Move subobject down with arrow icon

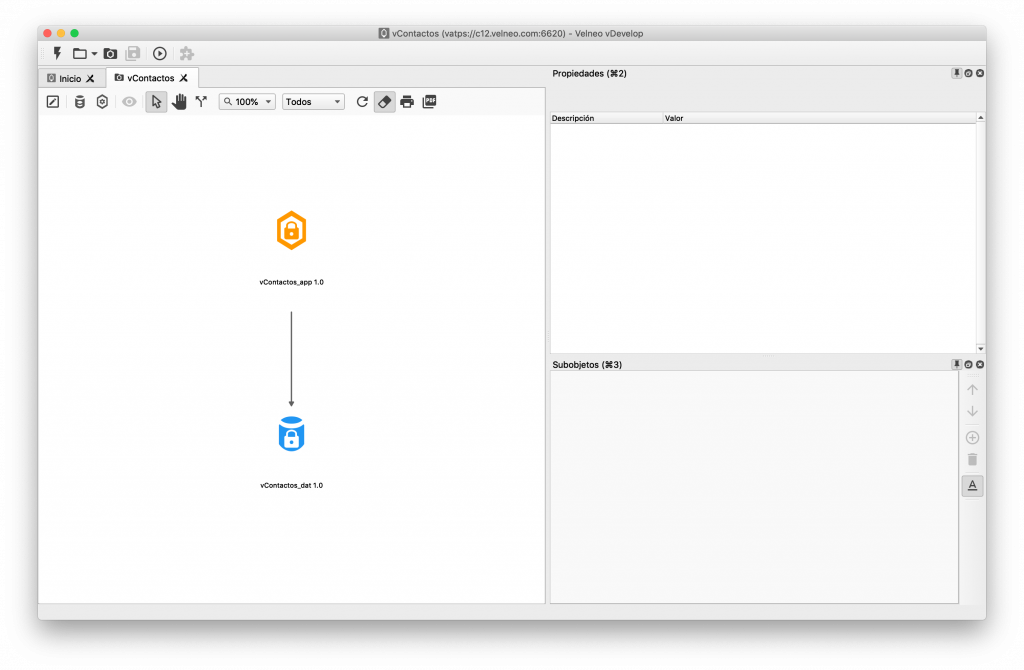pyautogui.click(x=972, y=411)
